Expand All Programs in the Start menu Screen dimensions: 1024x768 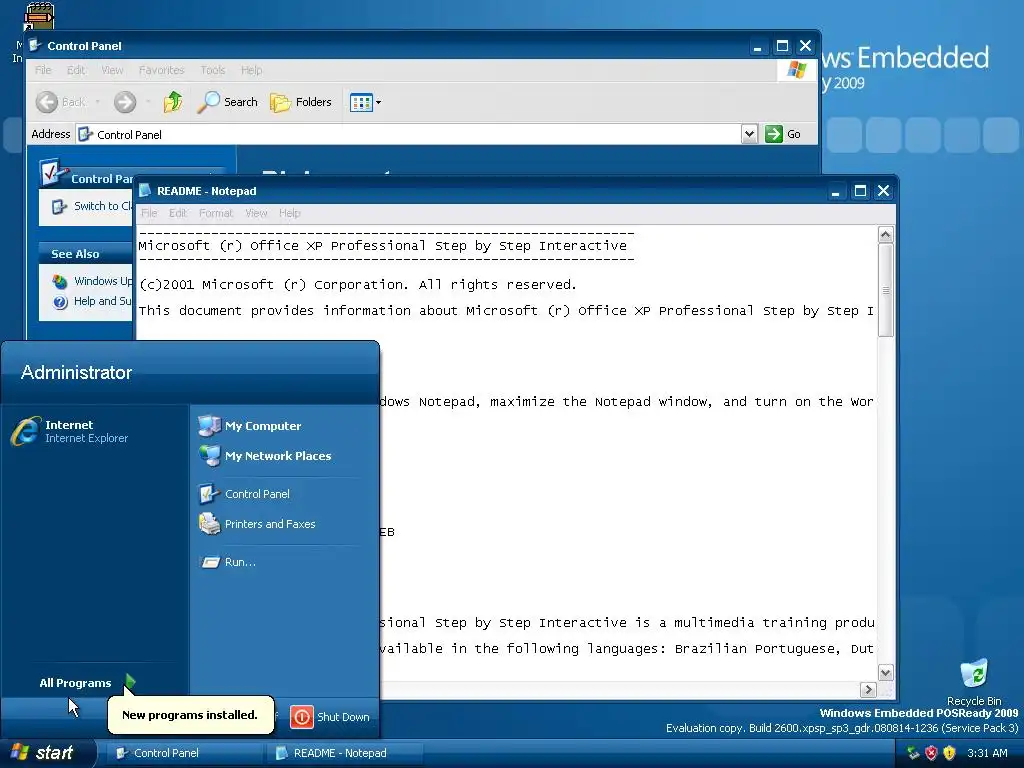tap(88, 682)
